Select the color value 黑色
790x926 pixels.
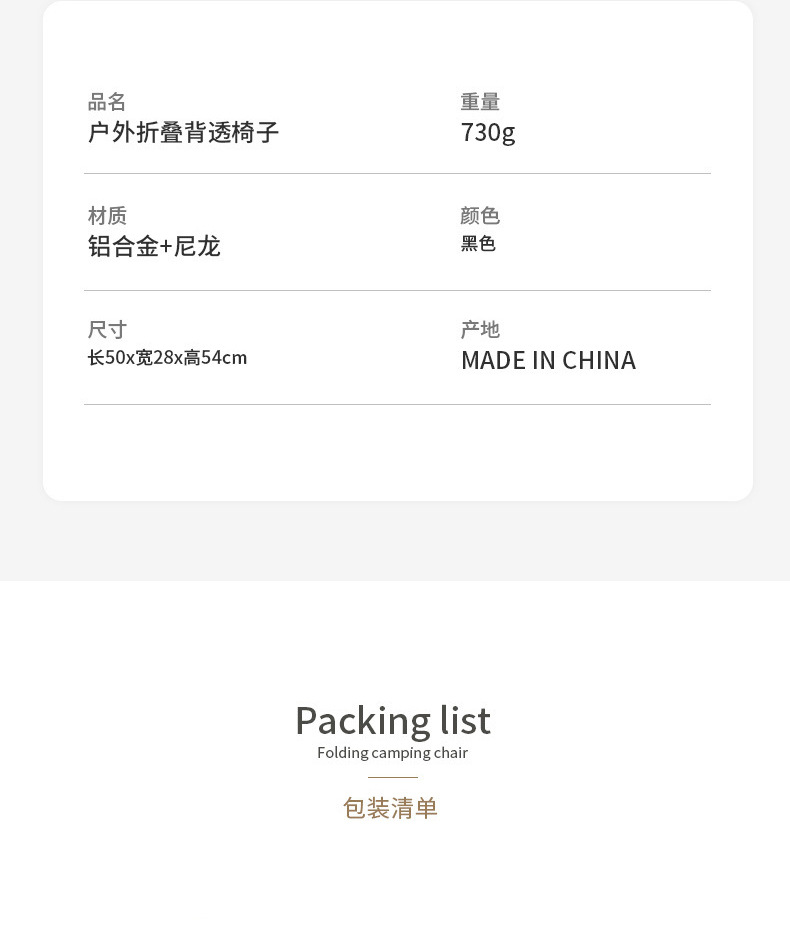click(478, 244)
